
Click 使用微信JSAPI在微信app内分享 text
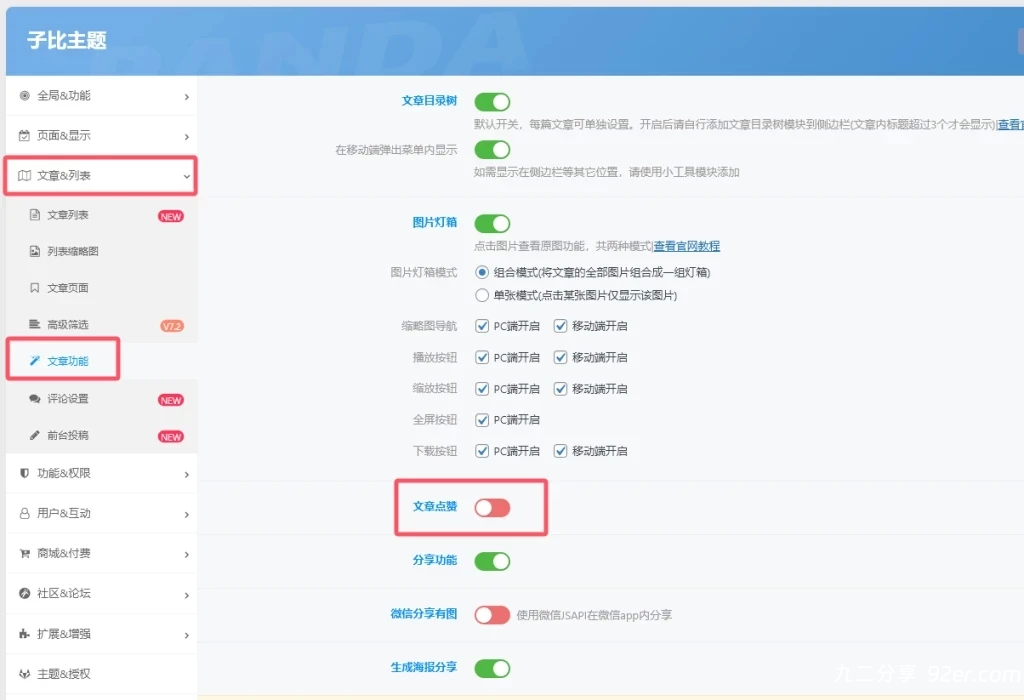tap(594, 615)
